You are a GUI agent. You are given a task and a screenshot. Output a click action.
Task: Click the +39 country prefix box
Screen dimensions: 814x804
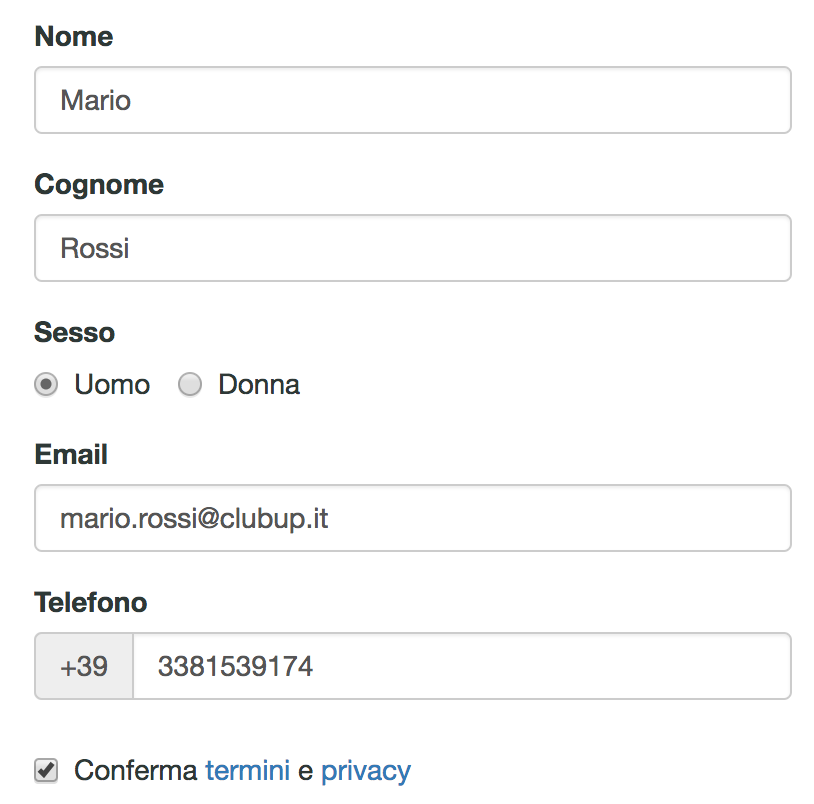(84, 666)
